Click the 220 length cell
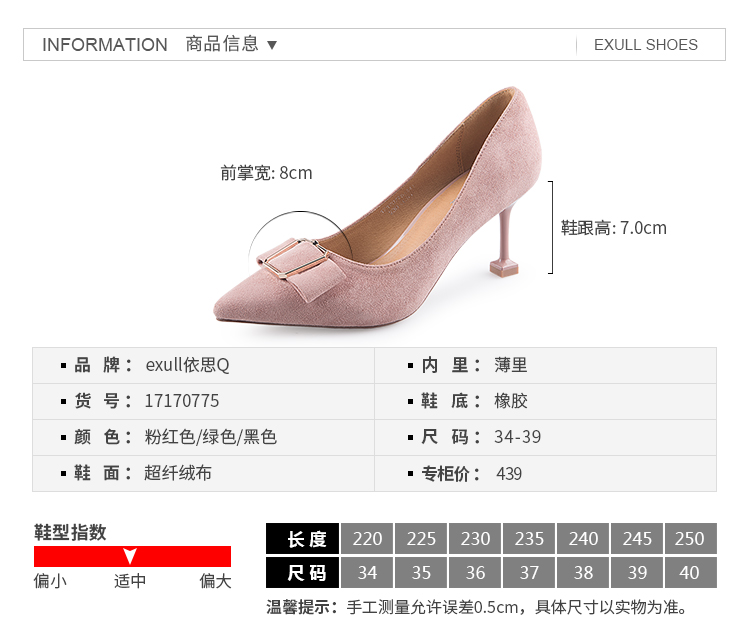This screenshot has width=750, height=642. coord(367,539)
